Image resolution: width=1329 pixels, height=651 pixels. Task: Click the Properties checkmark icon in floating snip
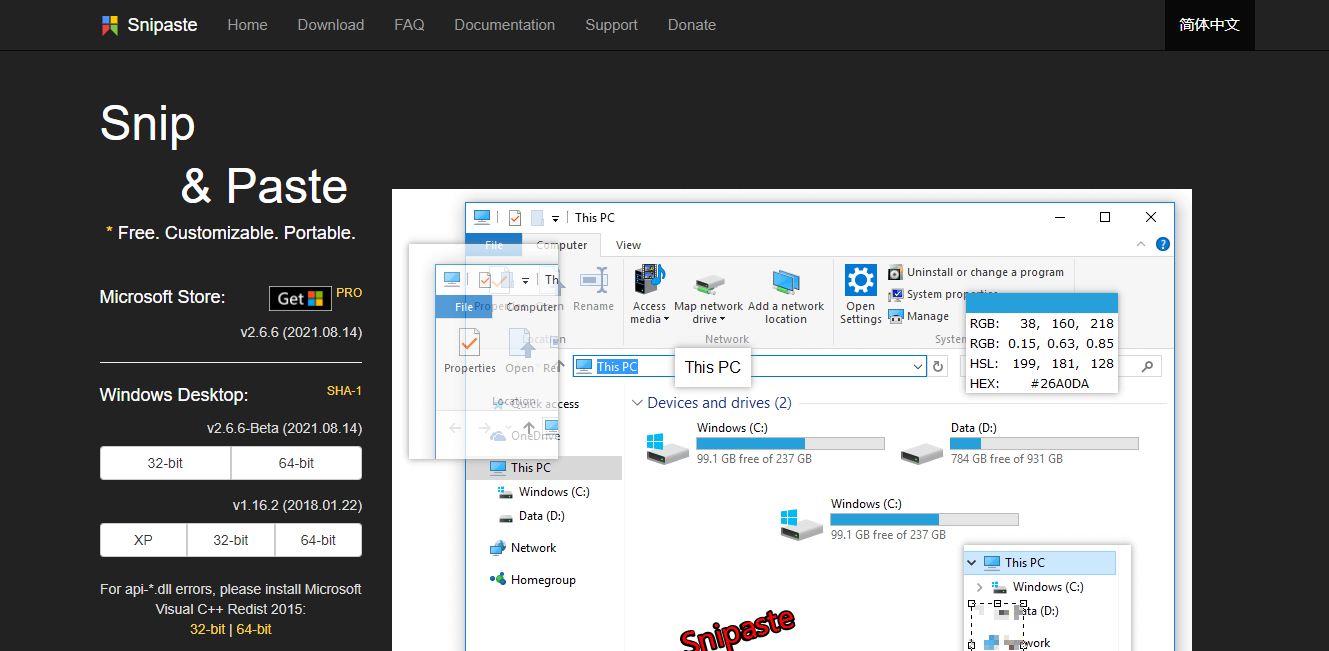[x=469, y=343]
